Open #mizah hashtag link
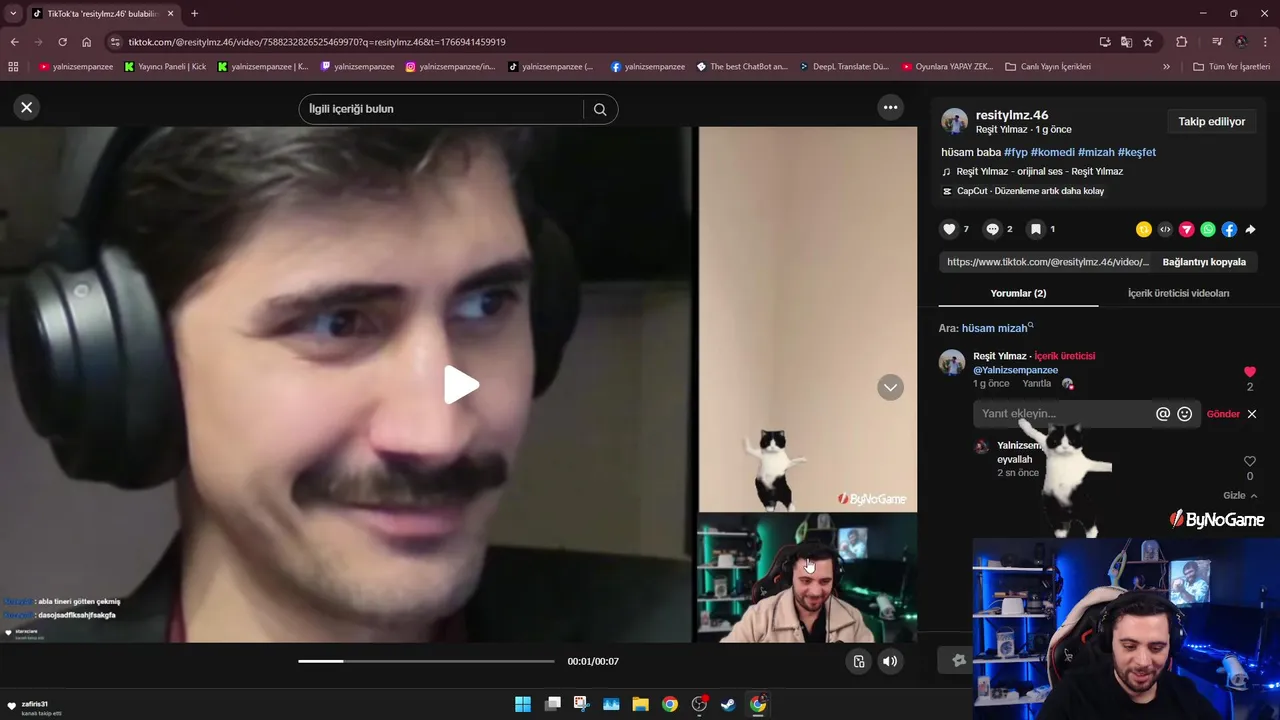The height and width of the screenshot is (720, 1280). click(1096, 152)
